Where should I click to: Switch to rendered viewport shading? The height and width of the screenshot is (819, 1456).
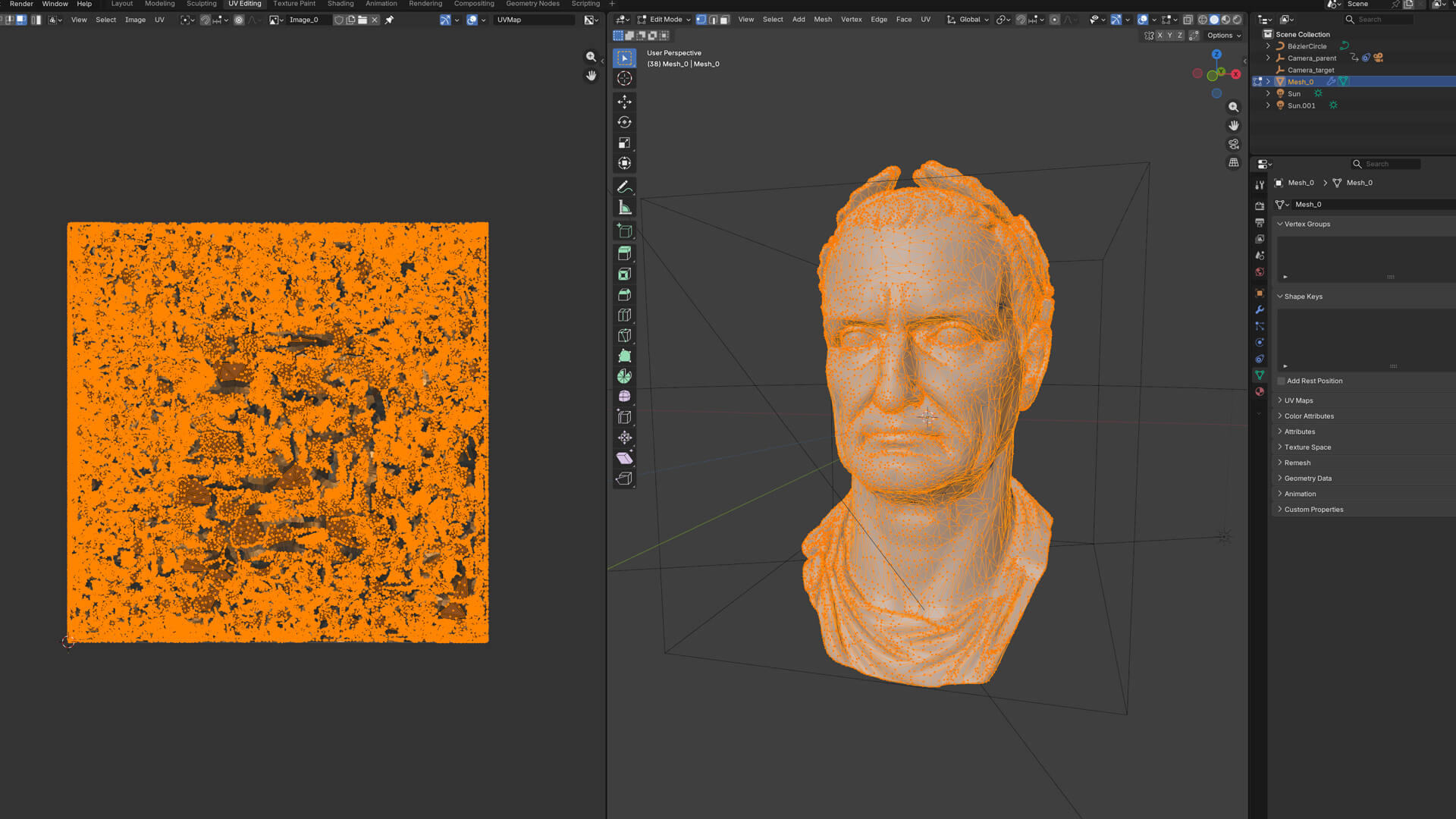click(x=1238, y=20)
